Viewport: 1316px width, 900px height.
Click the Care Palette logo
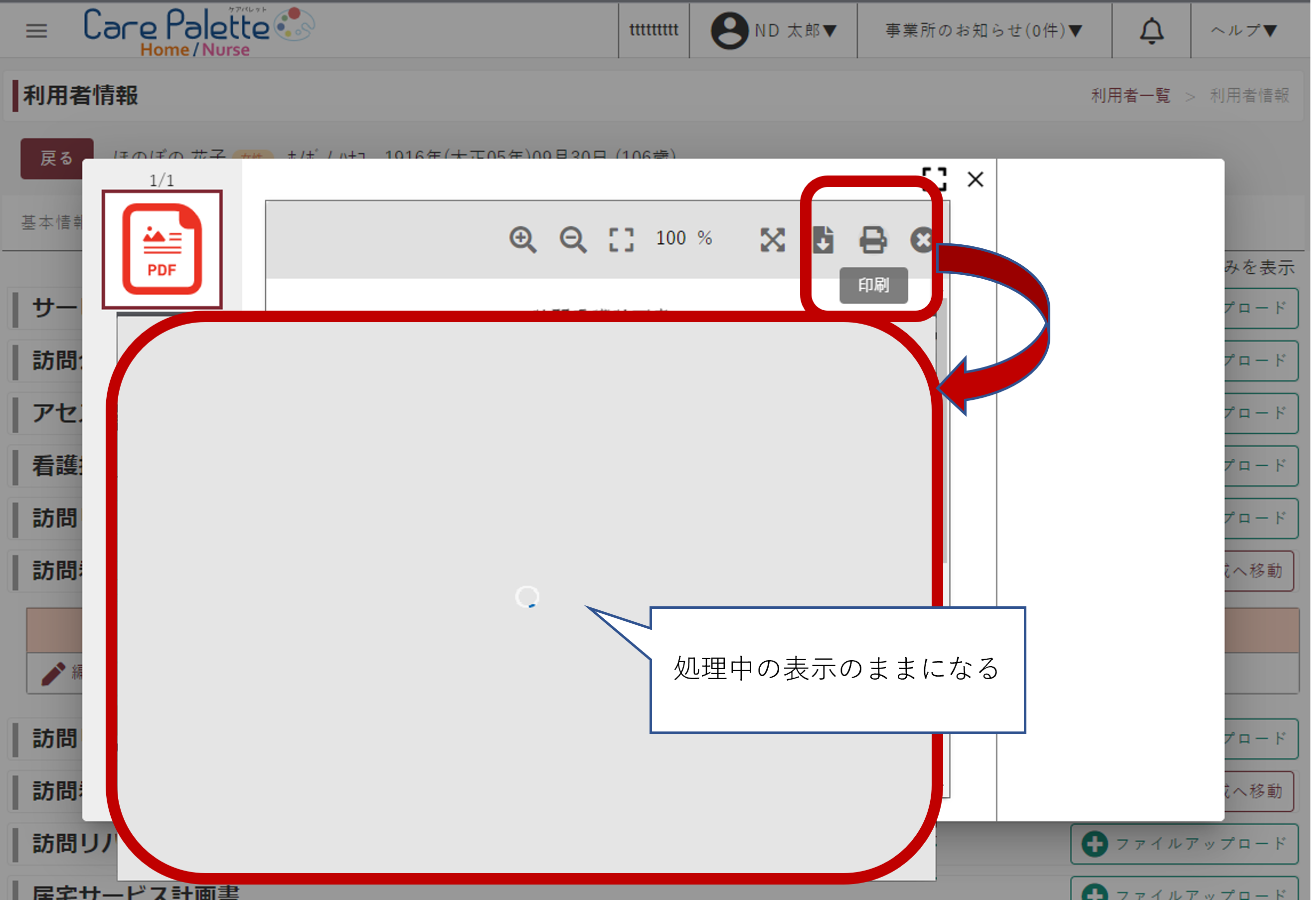198,32
